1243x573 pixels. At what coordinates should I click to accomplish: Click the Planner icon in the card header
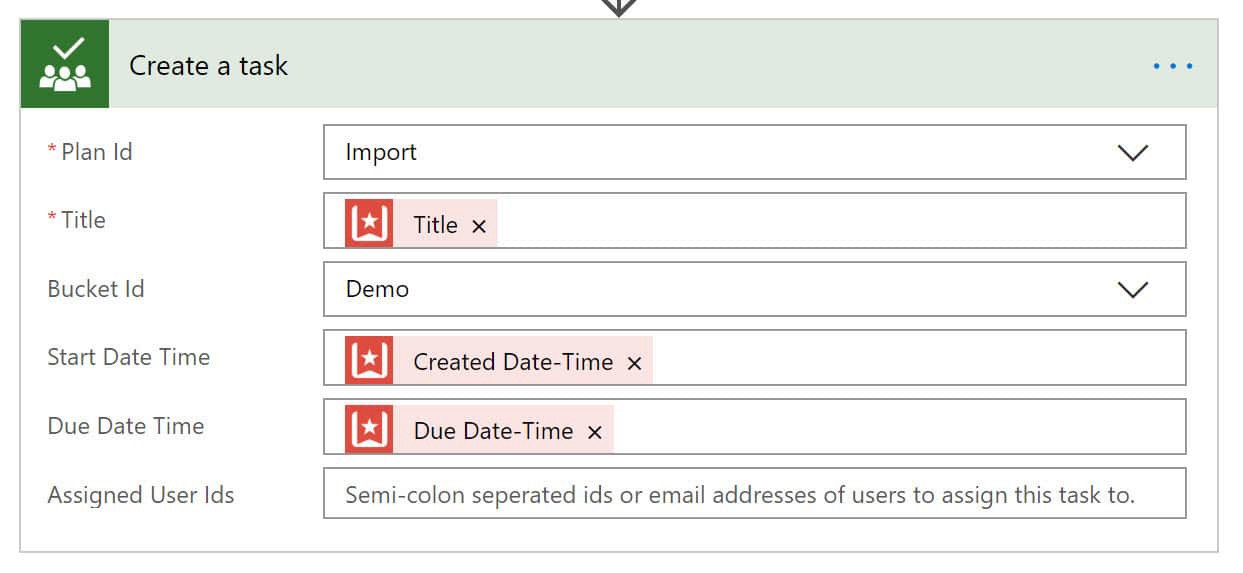click(64, 65)
